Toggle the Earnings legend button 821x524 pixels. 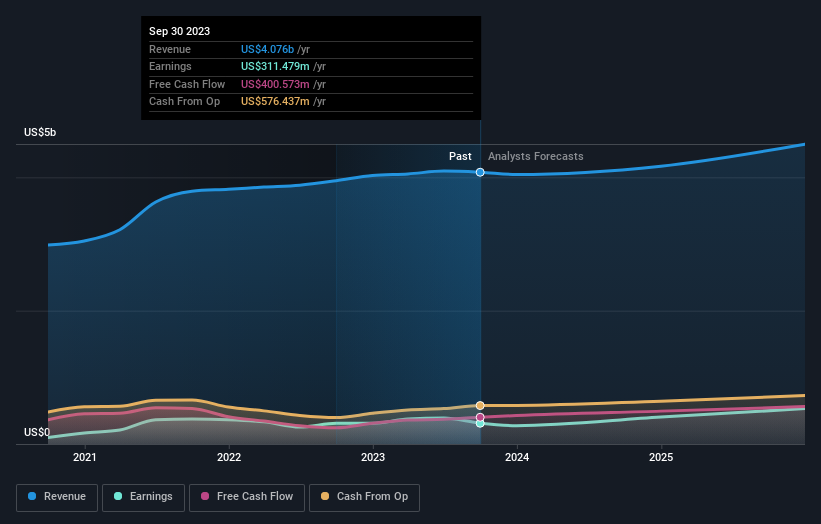(x=143, y=497)
